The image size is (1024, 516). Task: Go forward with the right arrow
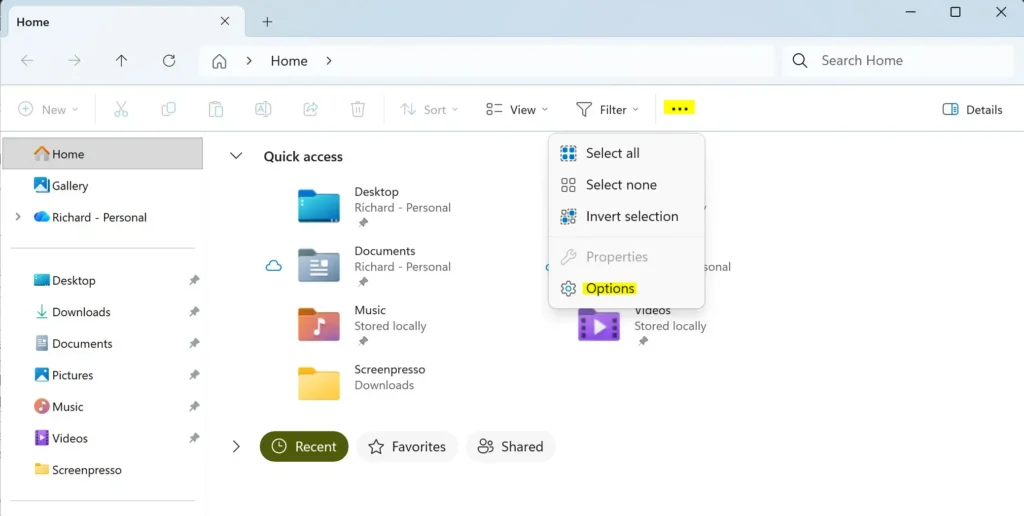[74, 60]
